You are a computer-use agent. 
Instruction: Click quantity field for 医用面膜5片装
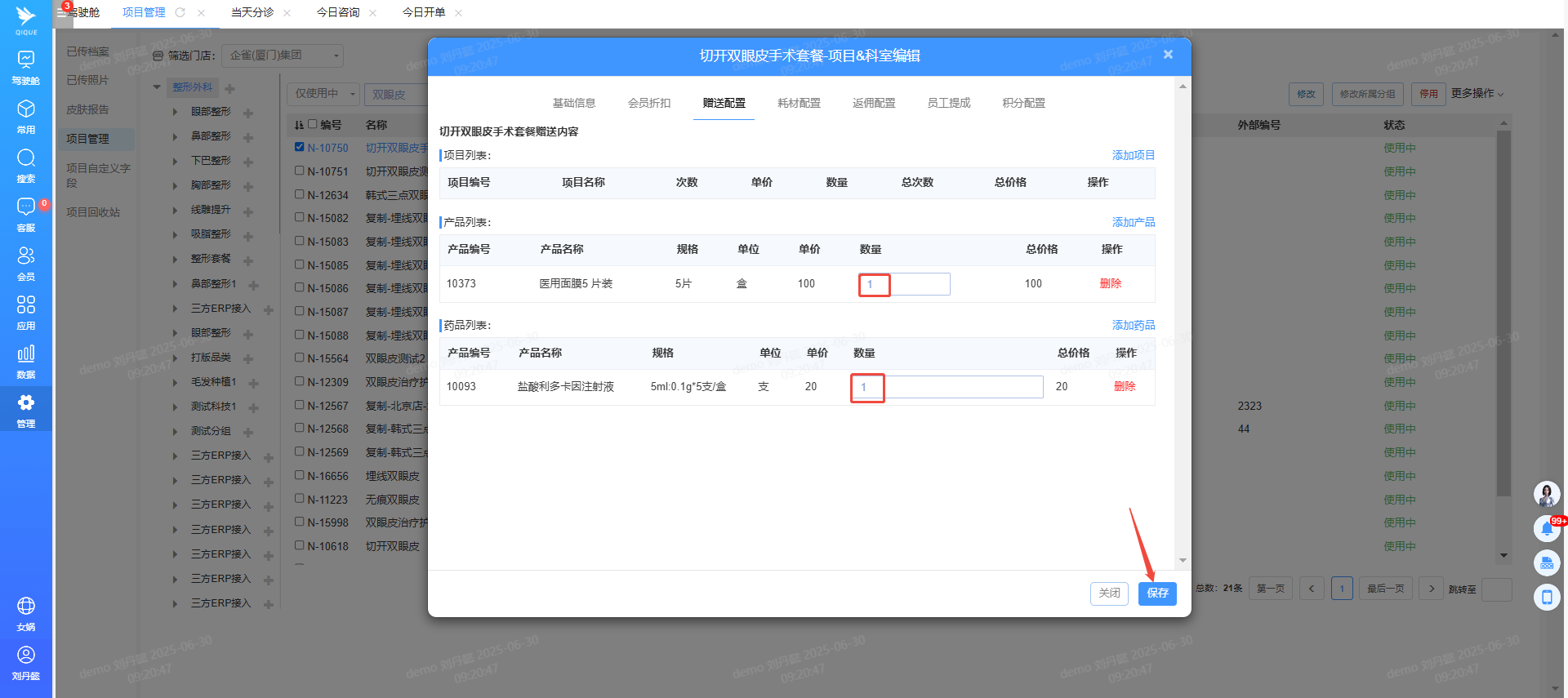coord(904,284)
